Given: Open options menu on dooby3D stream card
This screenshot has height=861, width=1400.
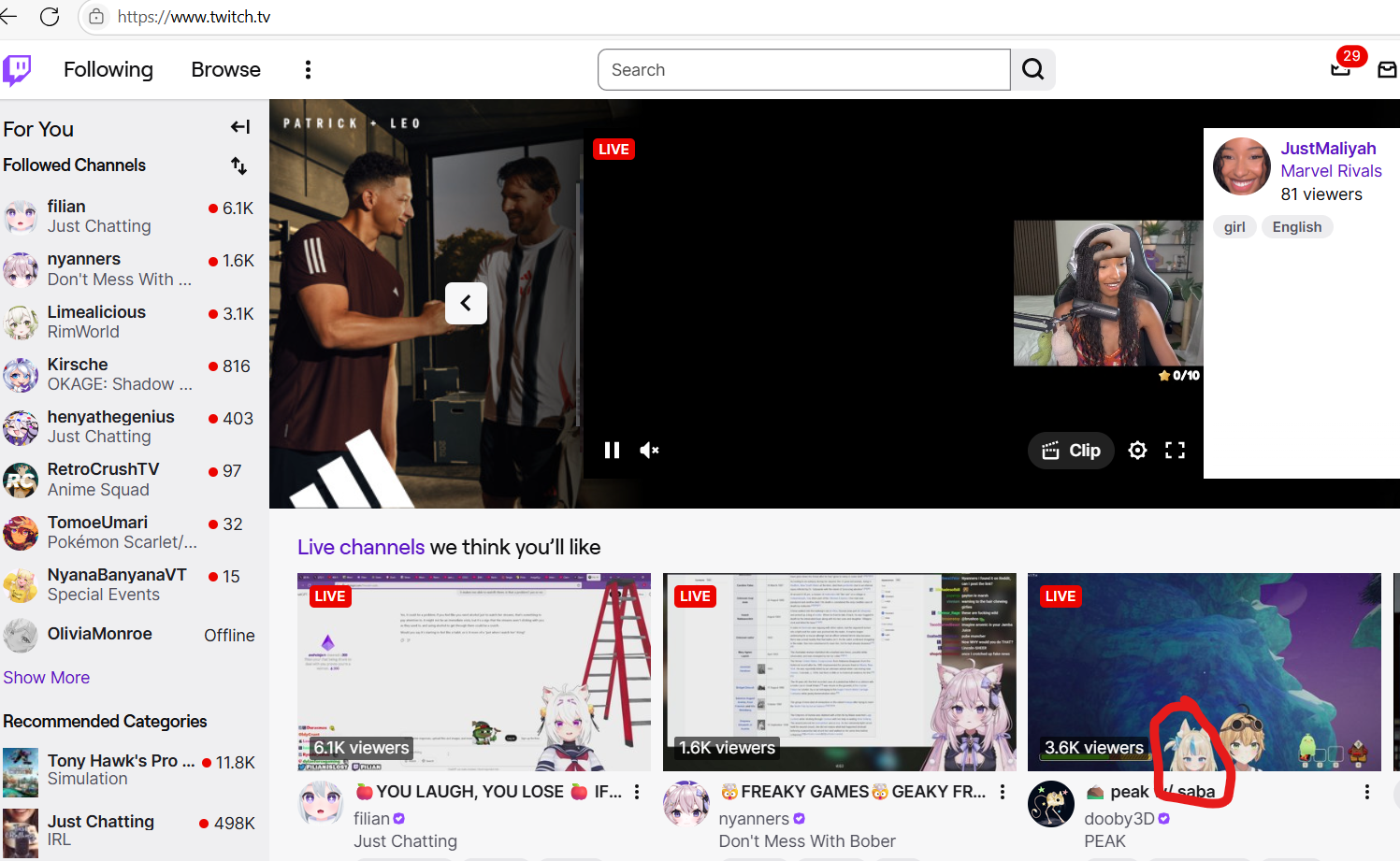Looking at the screenshot, I should click(1367, 792).
